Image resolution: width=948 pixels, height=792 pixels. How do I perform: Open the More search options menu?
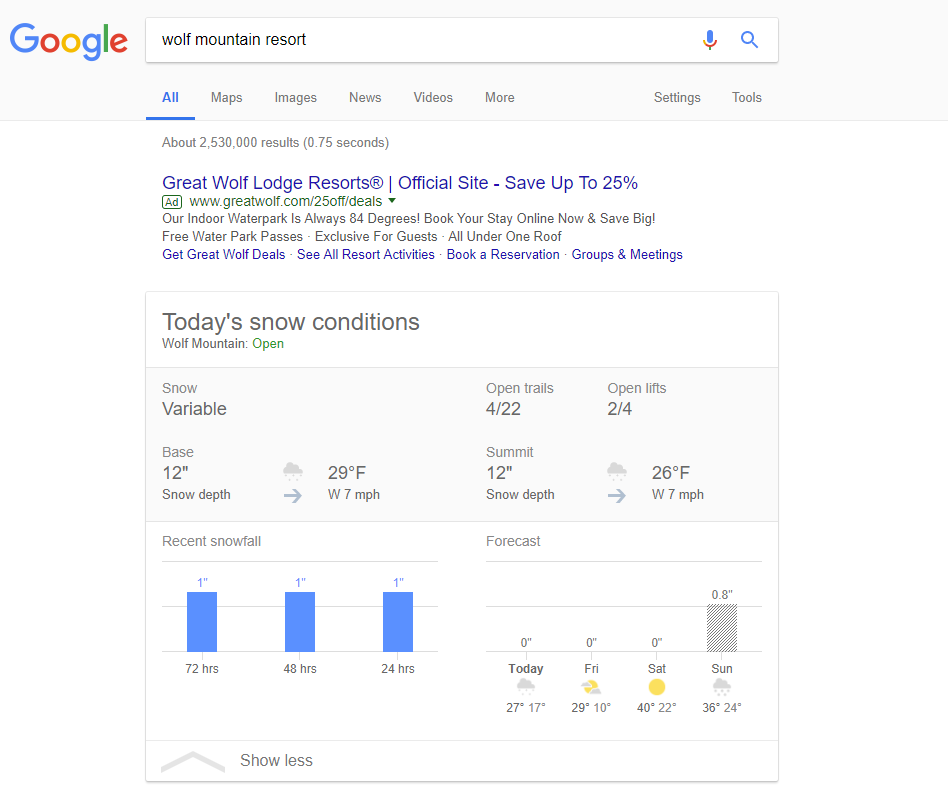[499, 97]
